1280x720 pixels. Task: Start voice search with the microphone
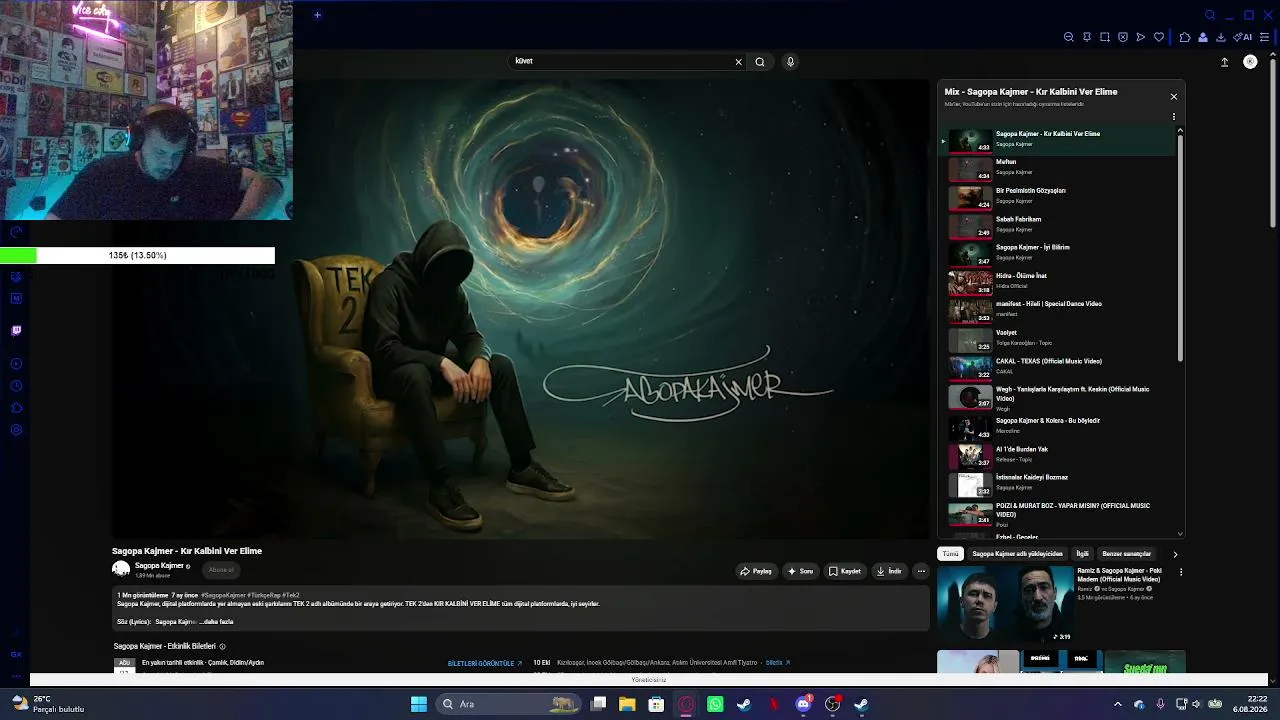pos(790,62)
